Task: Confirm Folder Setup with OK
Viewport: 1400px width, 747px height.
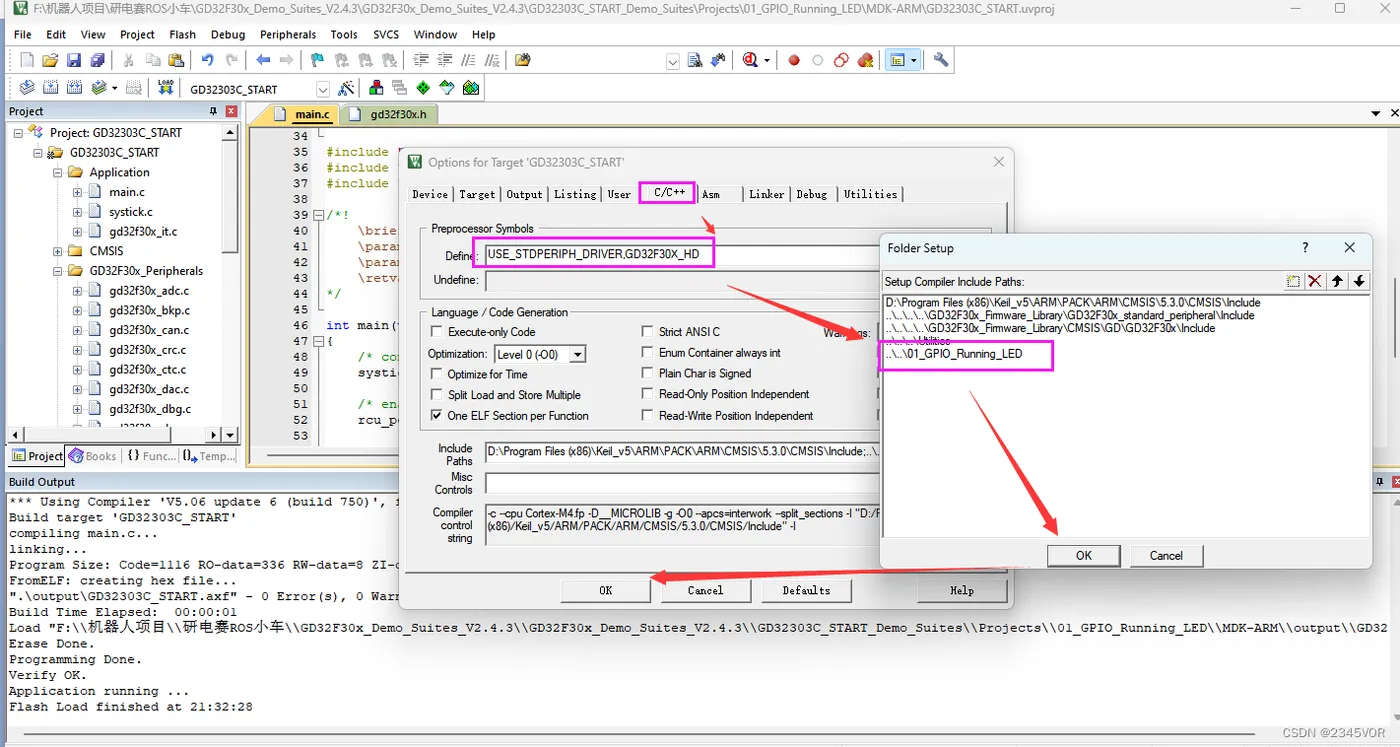Action: tap(1084, 555)
